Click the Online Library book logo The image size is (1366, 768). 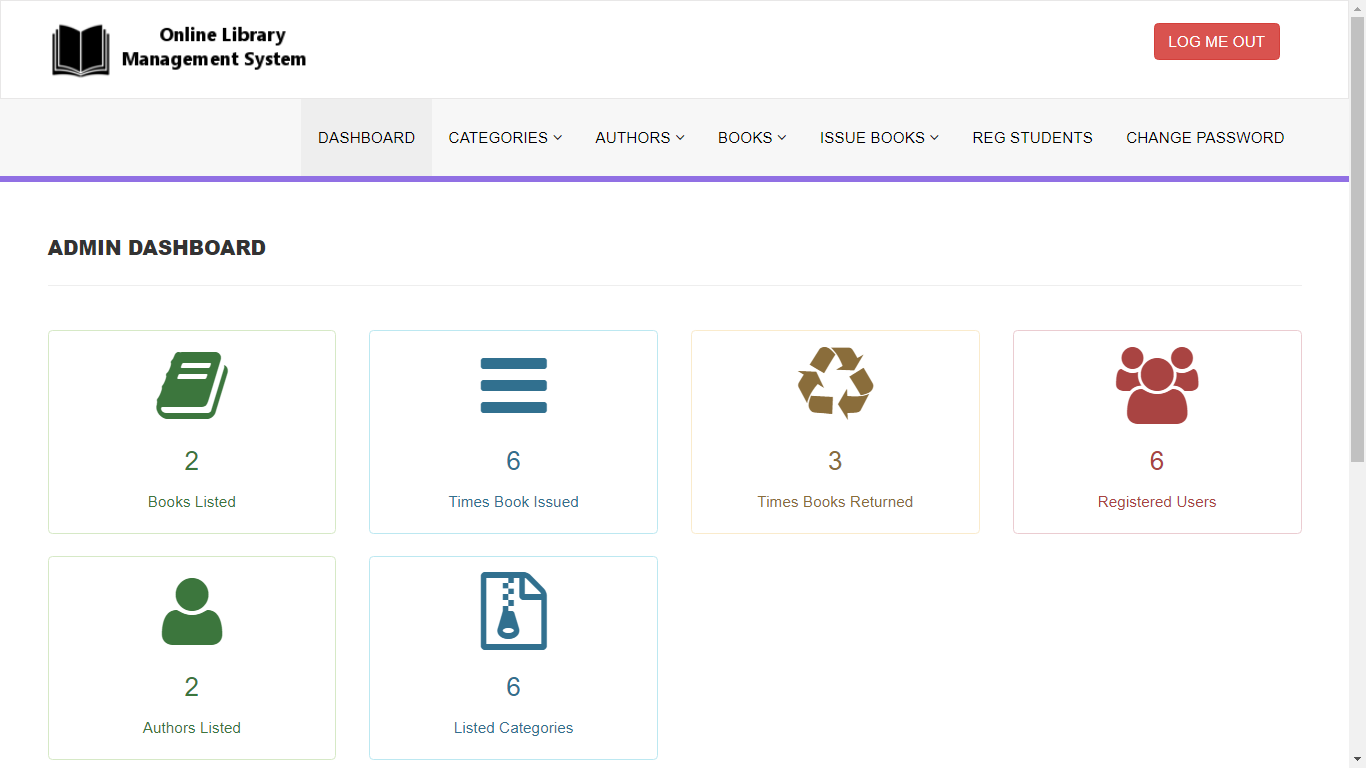coord(82,48)
